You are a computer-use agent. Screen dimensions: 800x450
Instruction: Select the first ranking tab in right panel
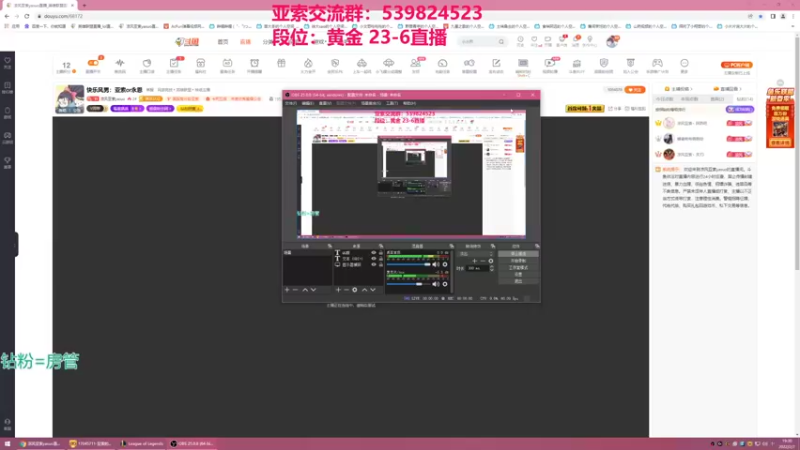pyautogui.click(x=664, y=99)
